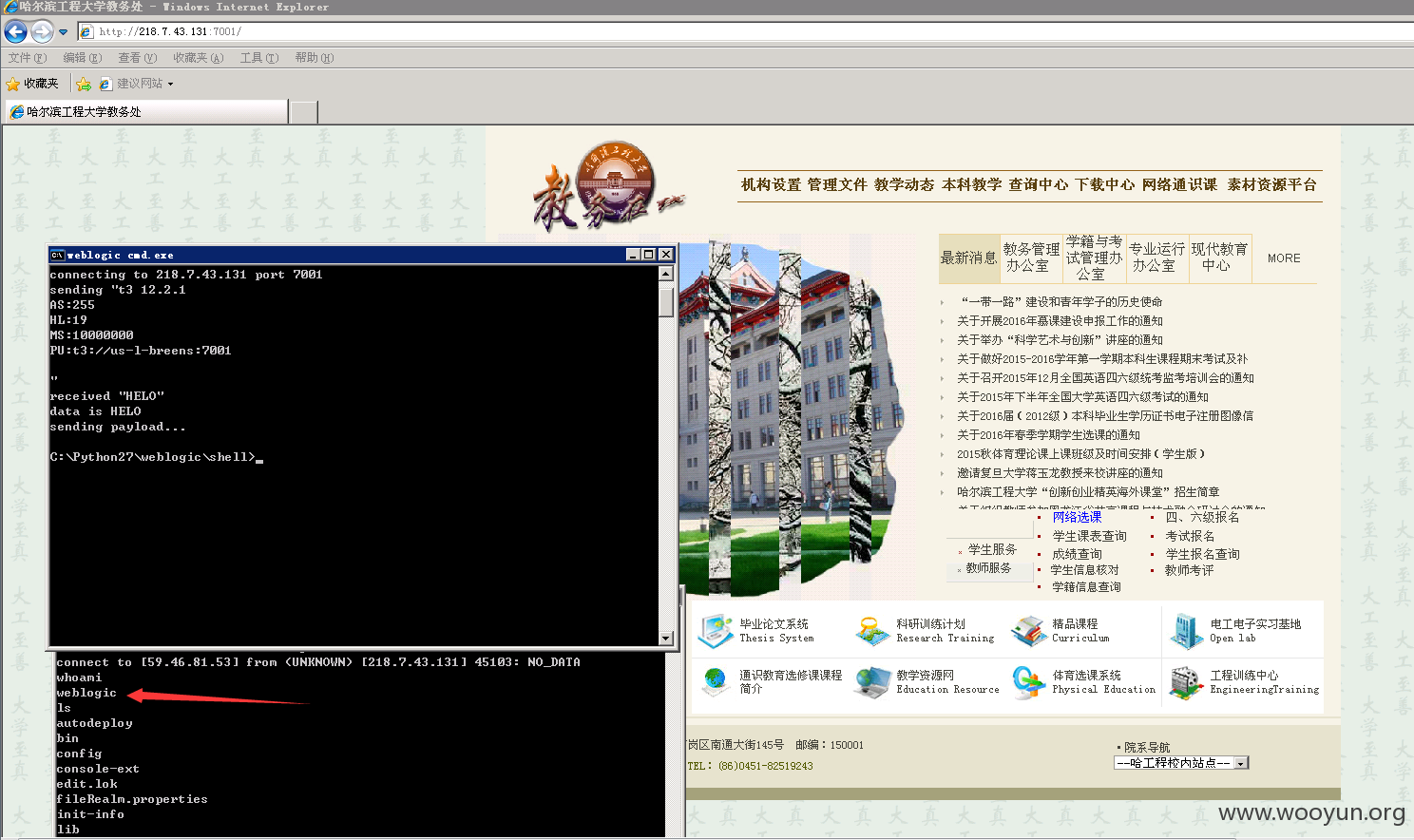Click the browser Back arrow button
This screenshot has width=1414, height=840.
pyautogui.click(x=15, y=31)
